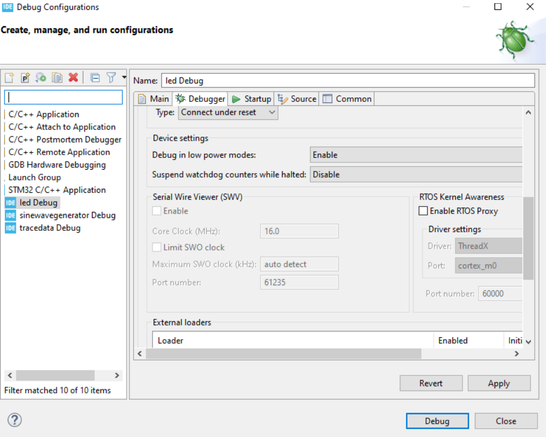Delete selected configuration with red X
The height and width of the screenshot is (437, 546).
tap(73, 77)
